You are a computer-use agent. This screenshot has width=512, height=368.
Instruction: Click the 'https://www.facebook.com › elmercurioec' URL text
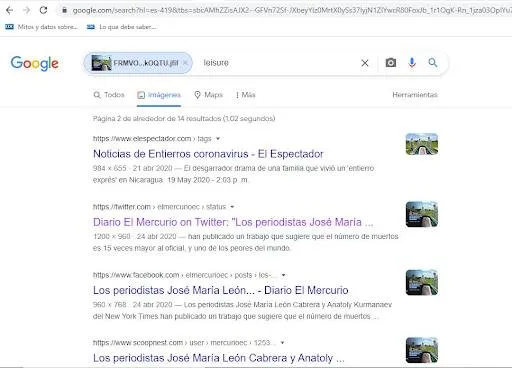[x=185, y=275]
